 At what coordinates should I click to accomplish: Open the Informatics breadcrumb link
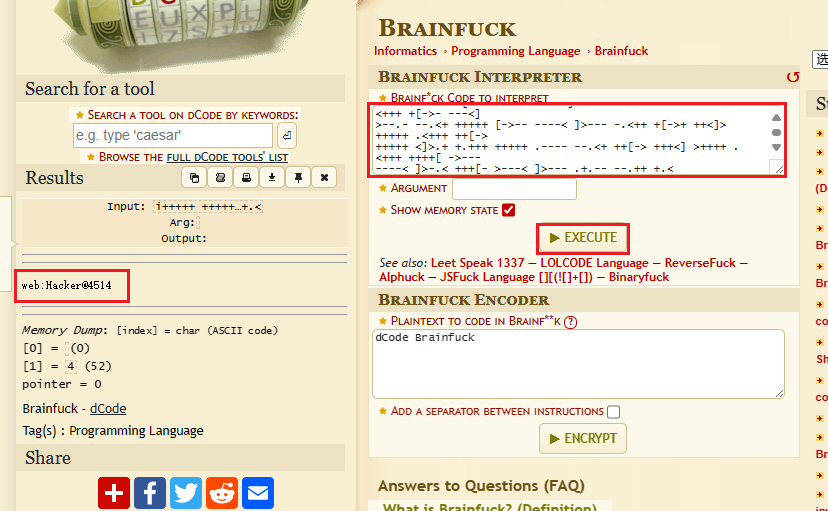point(405,51)
